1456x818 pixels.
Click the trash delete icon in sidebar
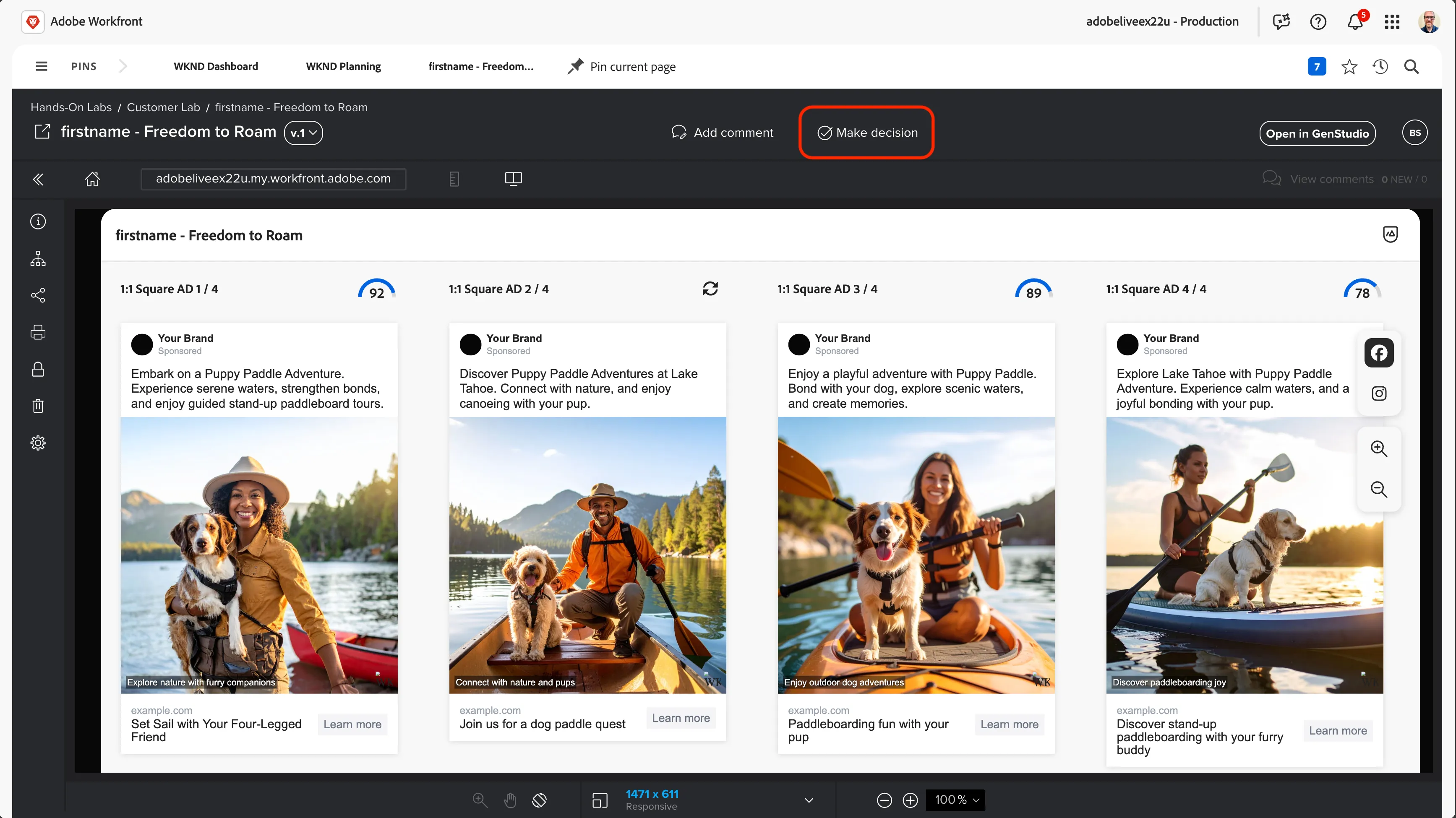(x=38, y=406)
